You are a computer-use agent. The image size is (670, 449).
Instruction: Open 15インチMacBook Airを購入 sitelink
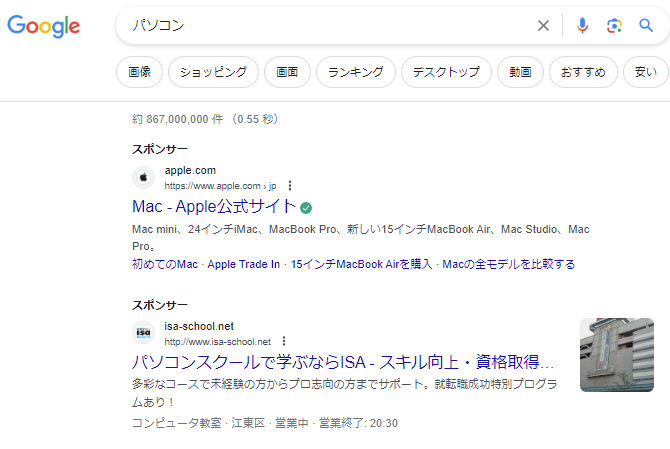tap(361, 264)
